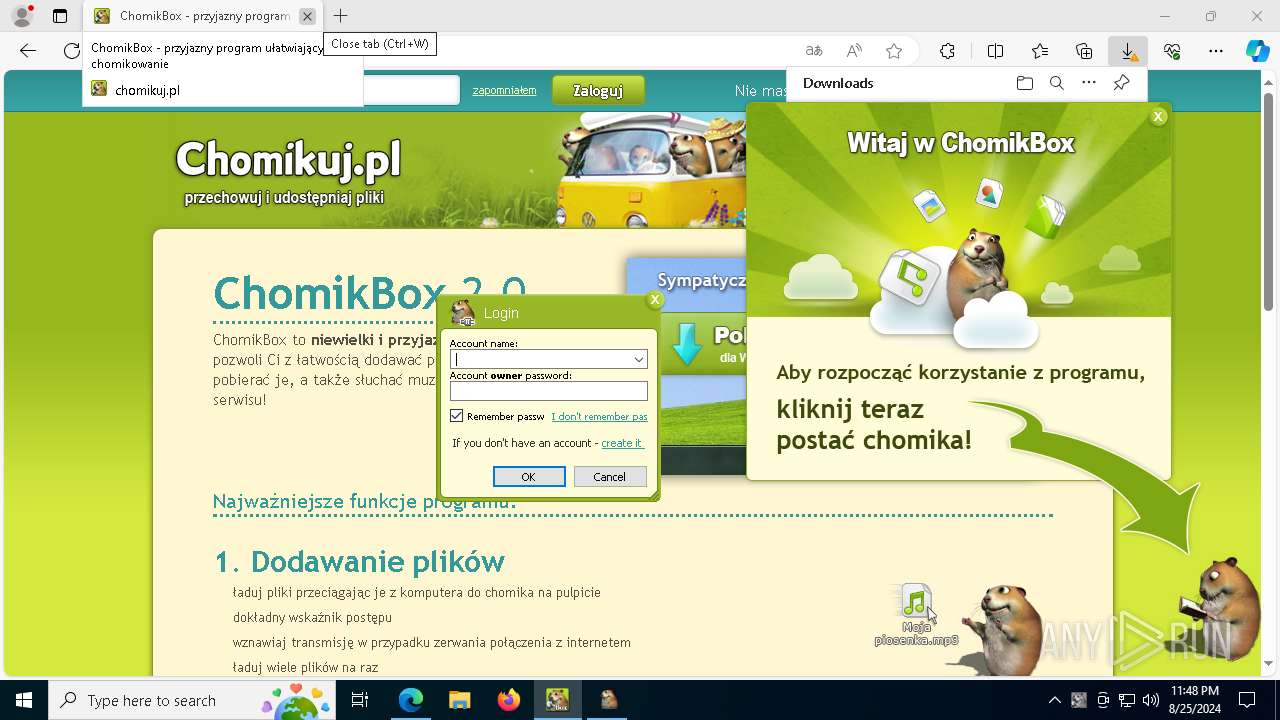Focus the Account owner password field
The width and height of the screenshot is (1280, 720).
pyautogui.click(x=548, y=391)
